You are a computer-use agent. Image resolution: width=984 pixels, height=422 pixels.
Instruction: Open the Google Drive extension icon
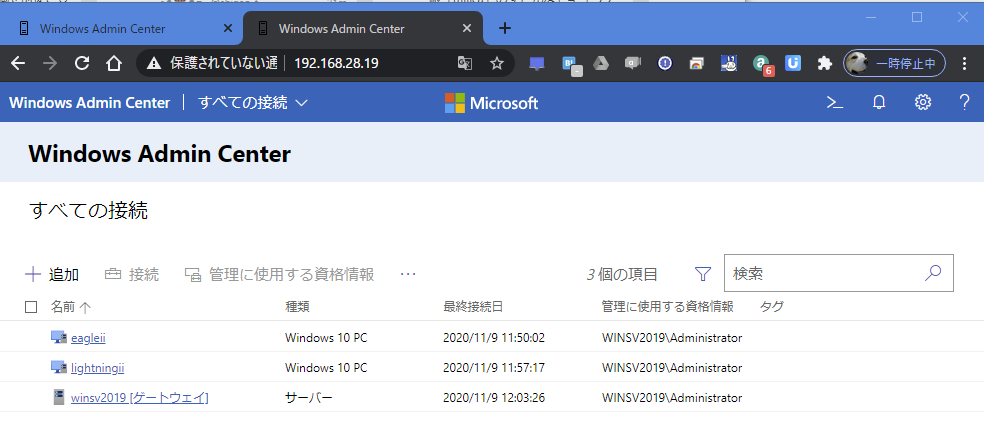pos(601,63)
